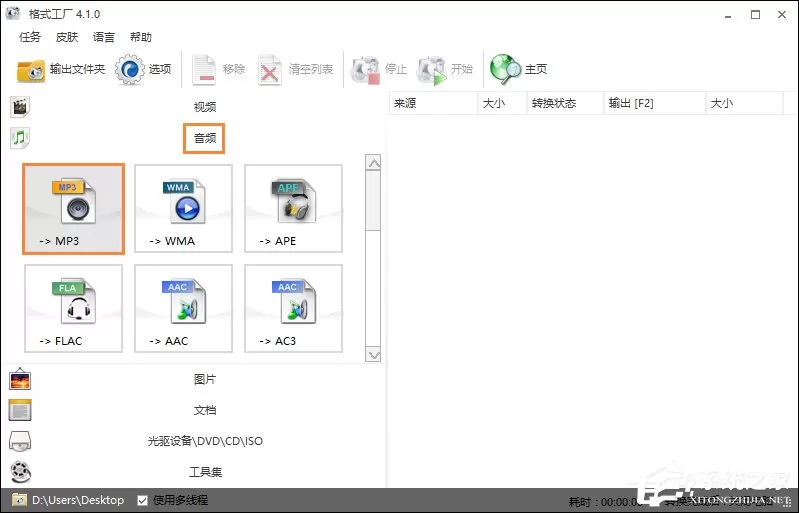Viewport: 799px width, 513px height.
Task: Click the 开始 toolbar label
Action: [x=462, y=69]
